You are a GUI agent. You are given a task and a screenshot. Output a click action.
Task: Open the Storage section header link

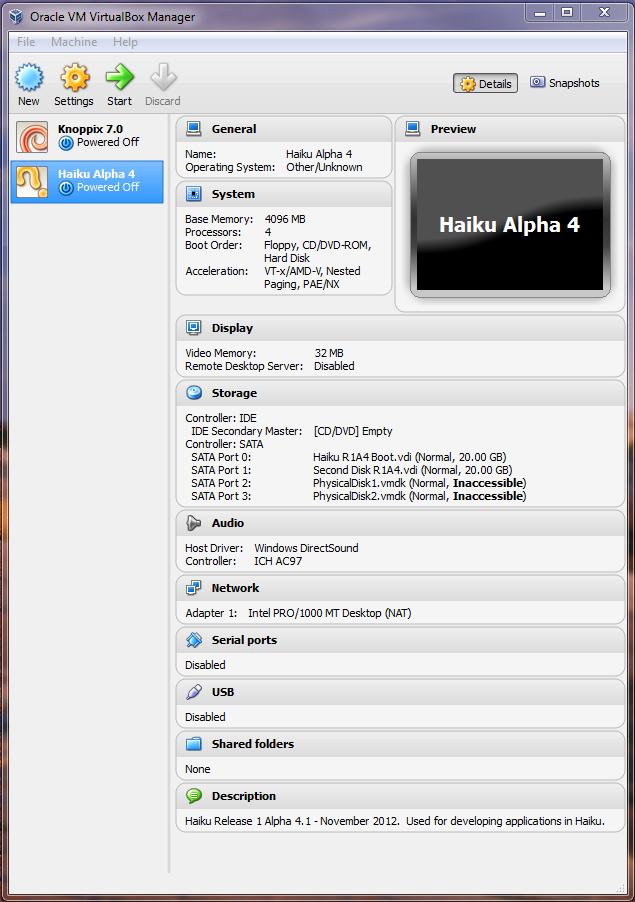point(234,393)
